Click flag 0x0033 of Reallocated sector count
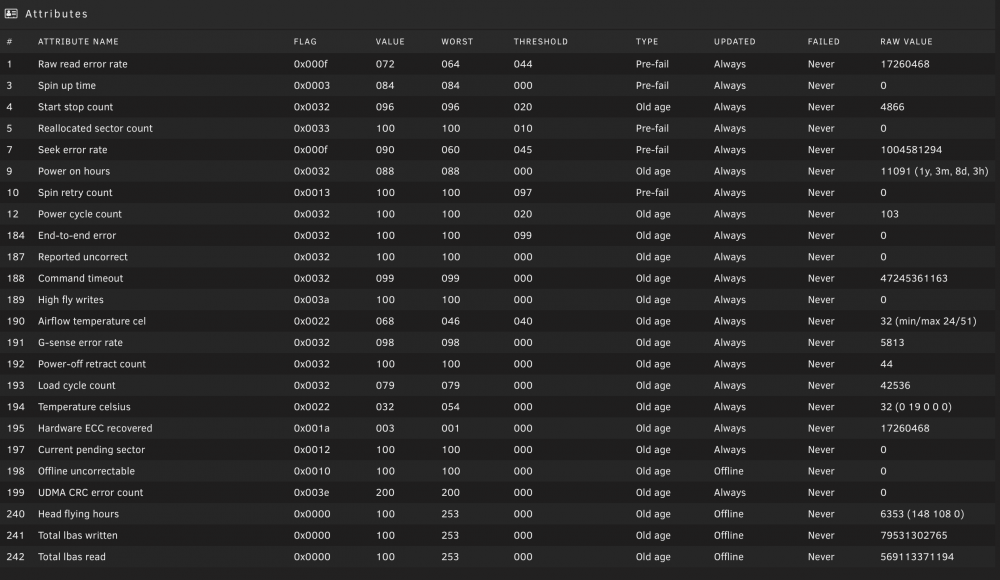 tap(312, 128)
